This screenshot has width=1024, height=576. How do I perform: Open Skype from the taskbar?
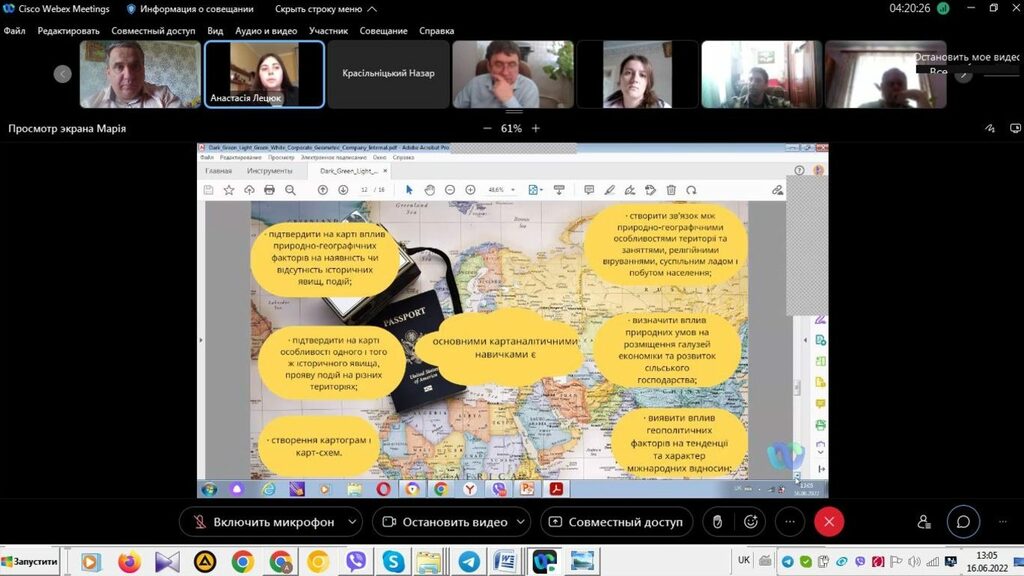(392, 562)
